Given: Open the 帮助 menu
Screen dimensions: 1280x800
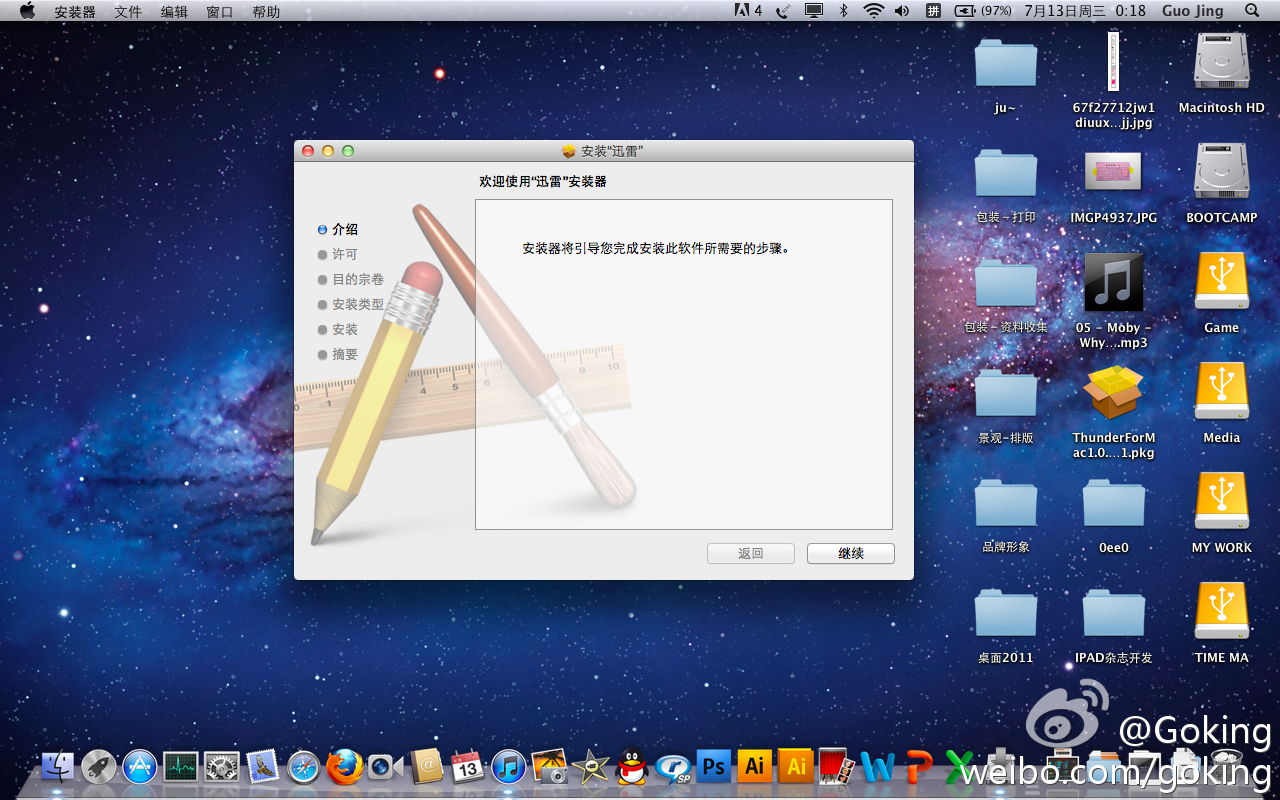Looking at the screenshot, I should click(266, 11).
